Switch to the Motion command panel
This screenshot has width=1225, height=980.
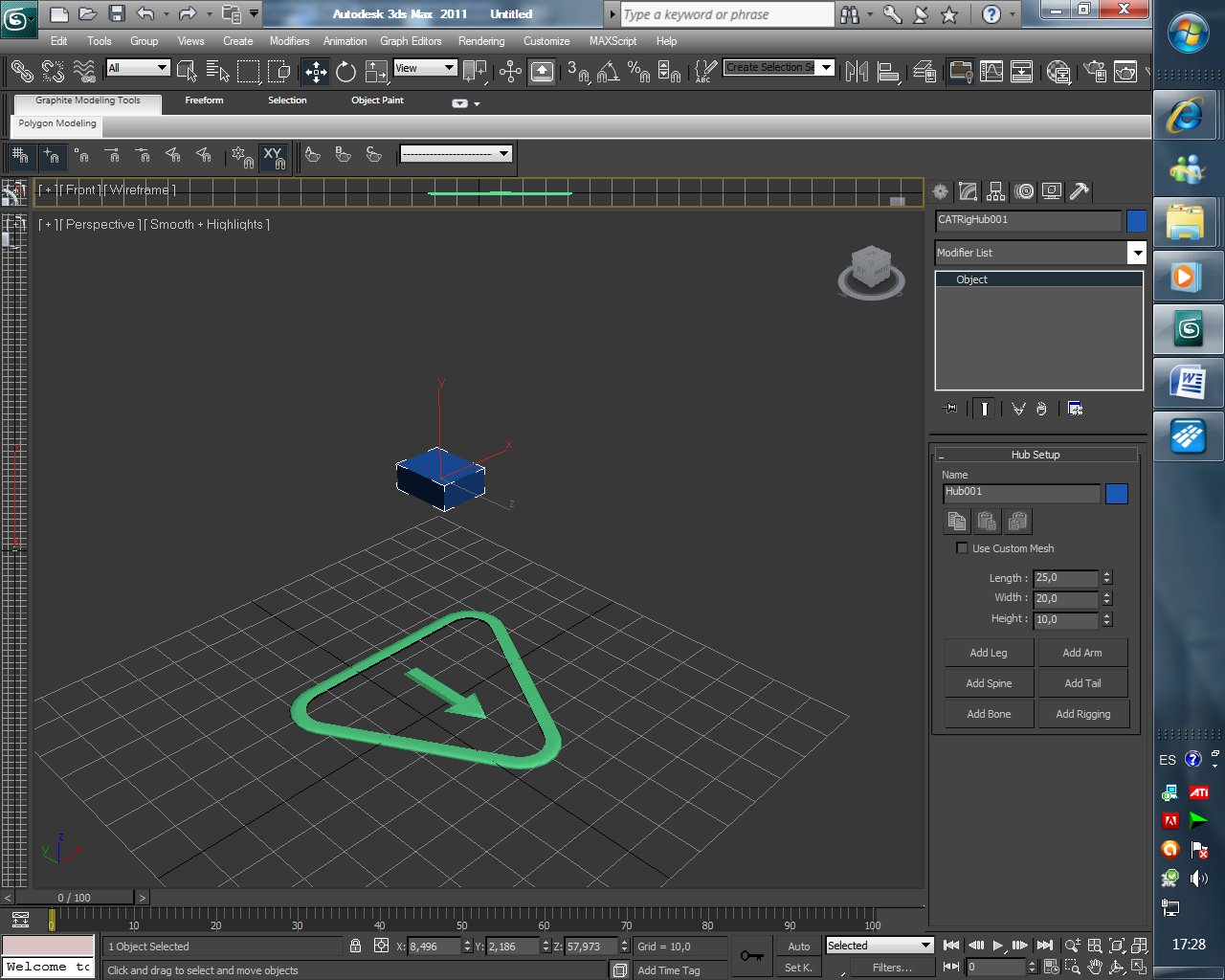[1024, 191]
